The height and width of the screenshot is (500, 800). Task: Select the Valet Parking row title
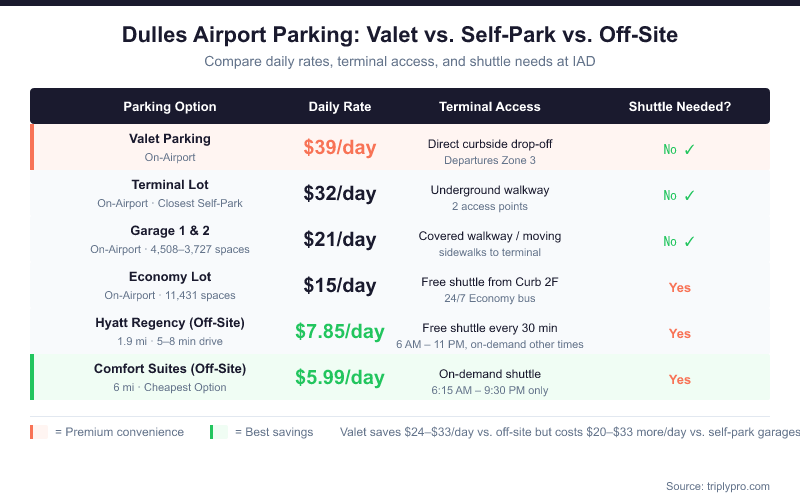coord(170,139)
